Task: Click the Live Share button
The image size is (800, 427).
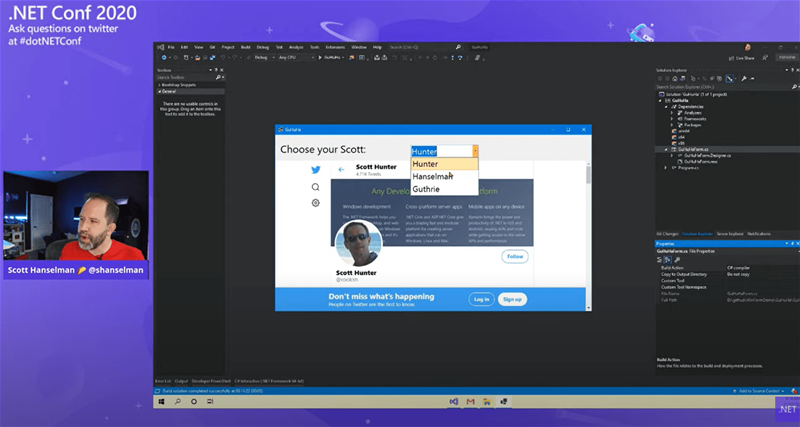Action: (741, 58)
